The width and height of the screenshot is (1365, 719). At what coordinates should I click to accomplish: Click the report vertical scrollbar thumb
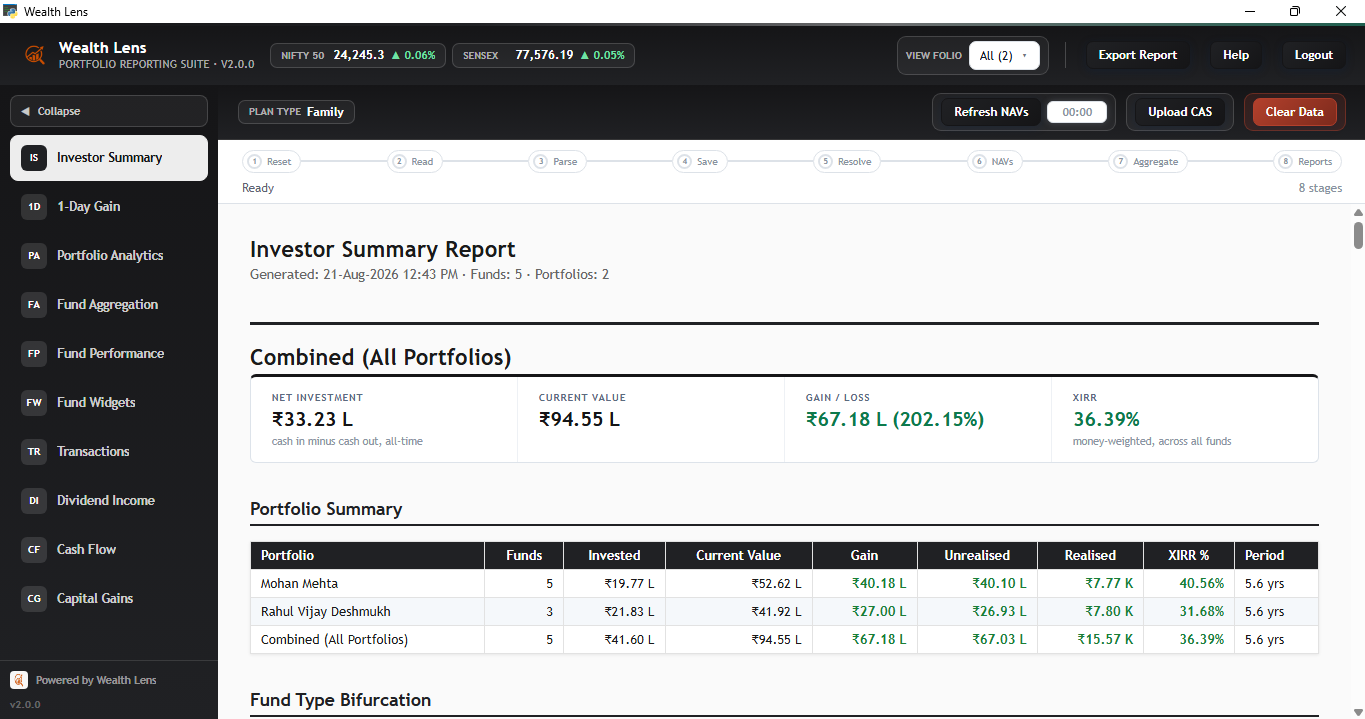[1358, 235]
